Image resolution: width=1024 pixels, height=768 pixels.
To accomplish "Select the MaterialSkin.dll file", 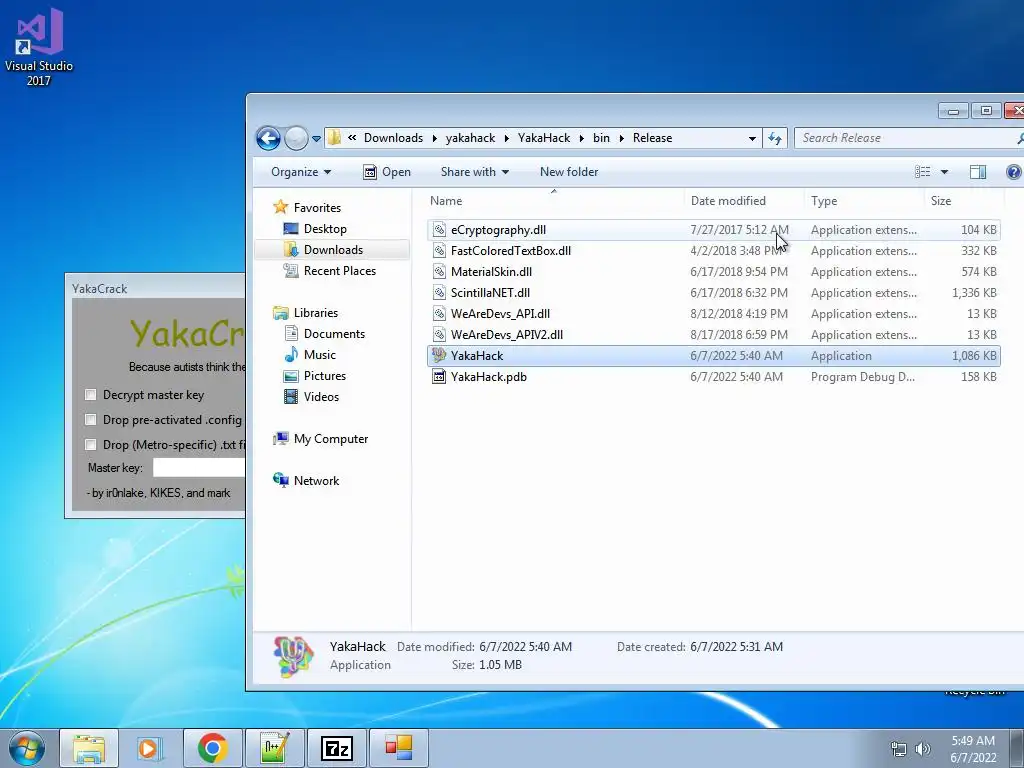I will (x=713, y=272).
